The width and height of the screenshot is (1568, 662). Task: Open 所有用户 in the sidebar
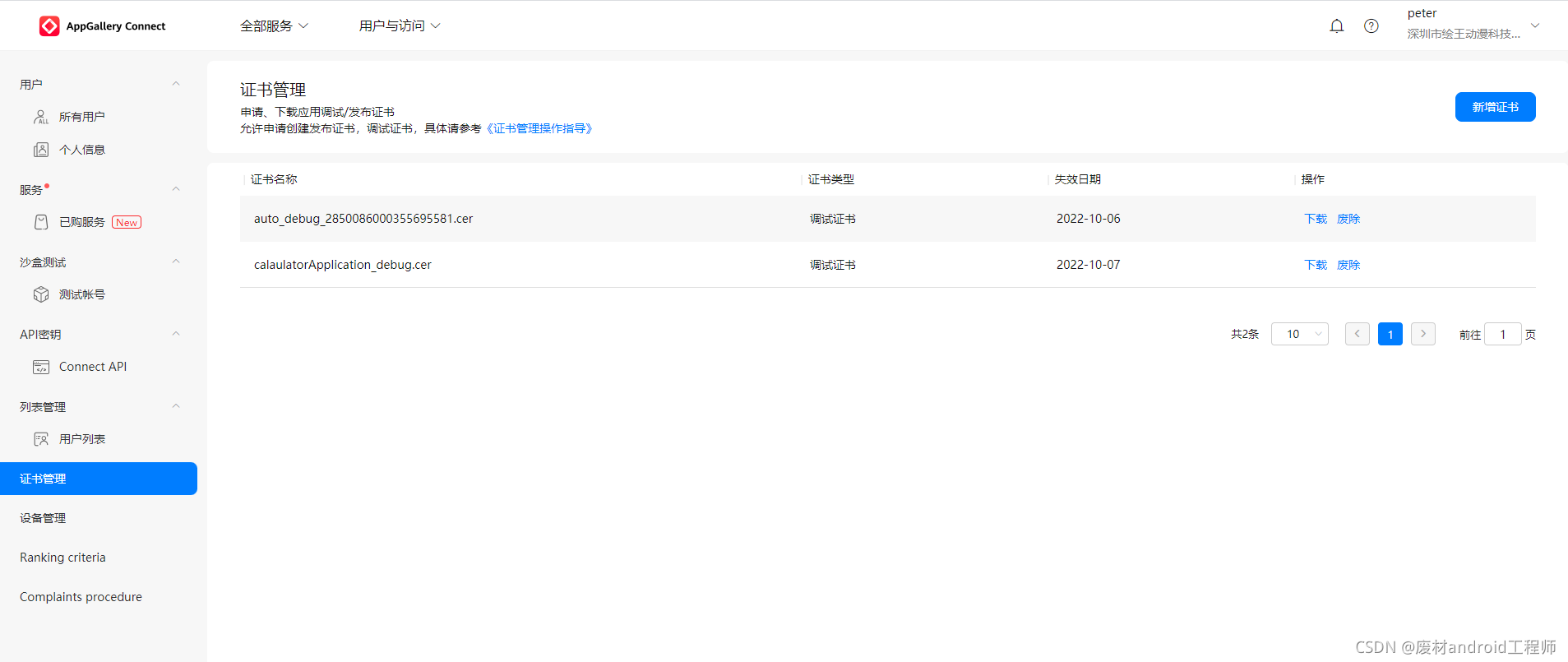pos(82,117)
